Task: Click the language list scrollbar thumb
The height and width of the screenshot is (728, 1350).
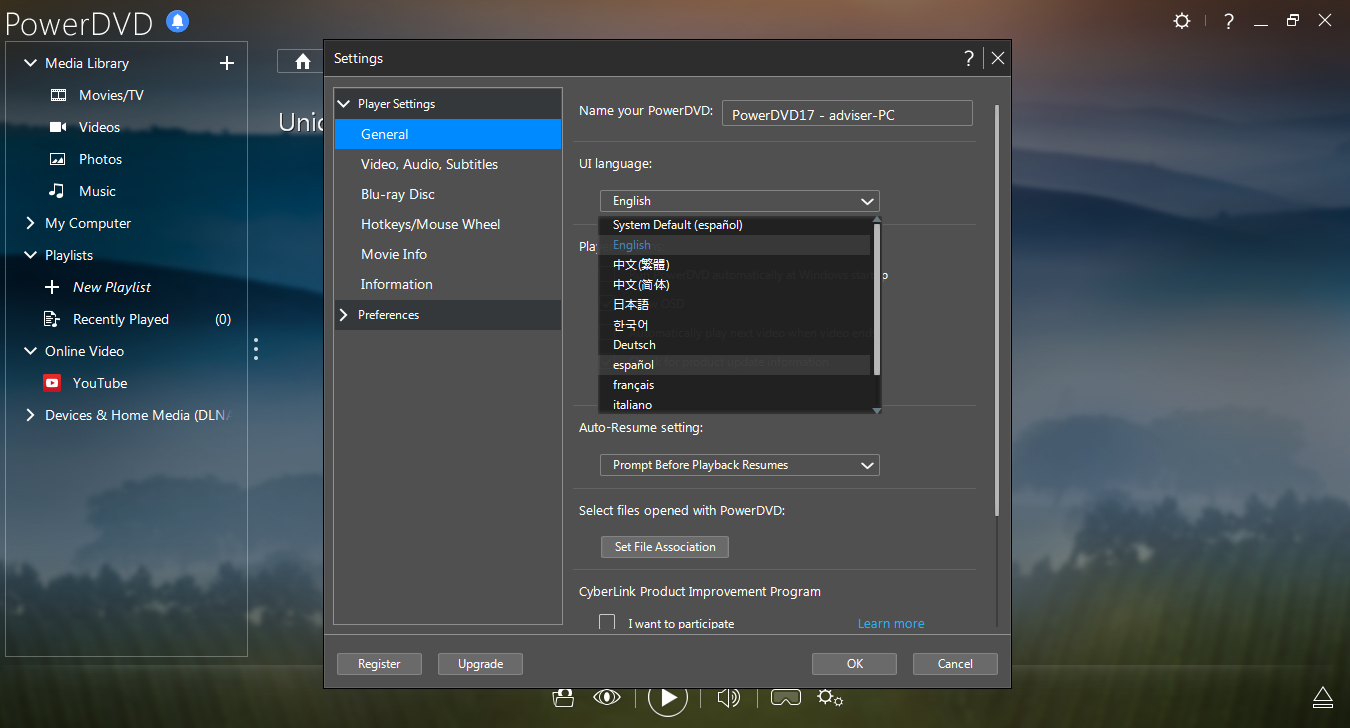Action: 877,299
